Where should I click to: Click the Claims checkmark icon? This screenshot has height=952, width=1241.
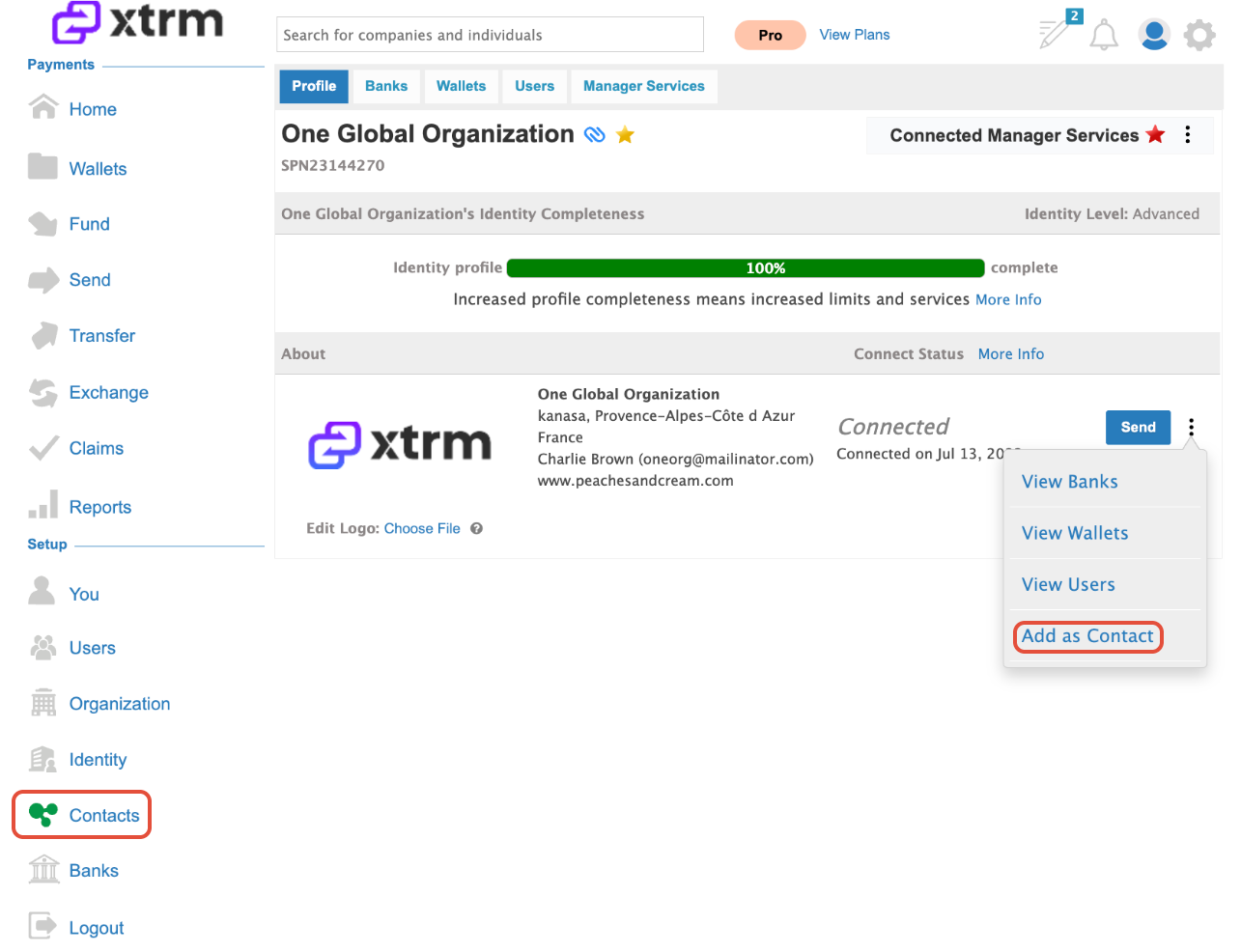coord(43,448)
